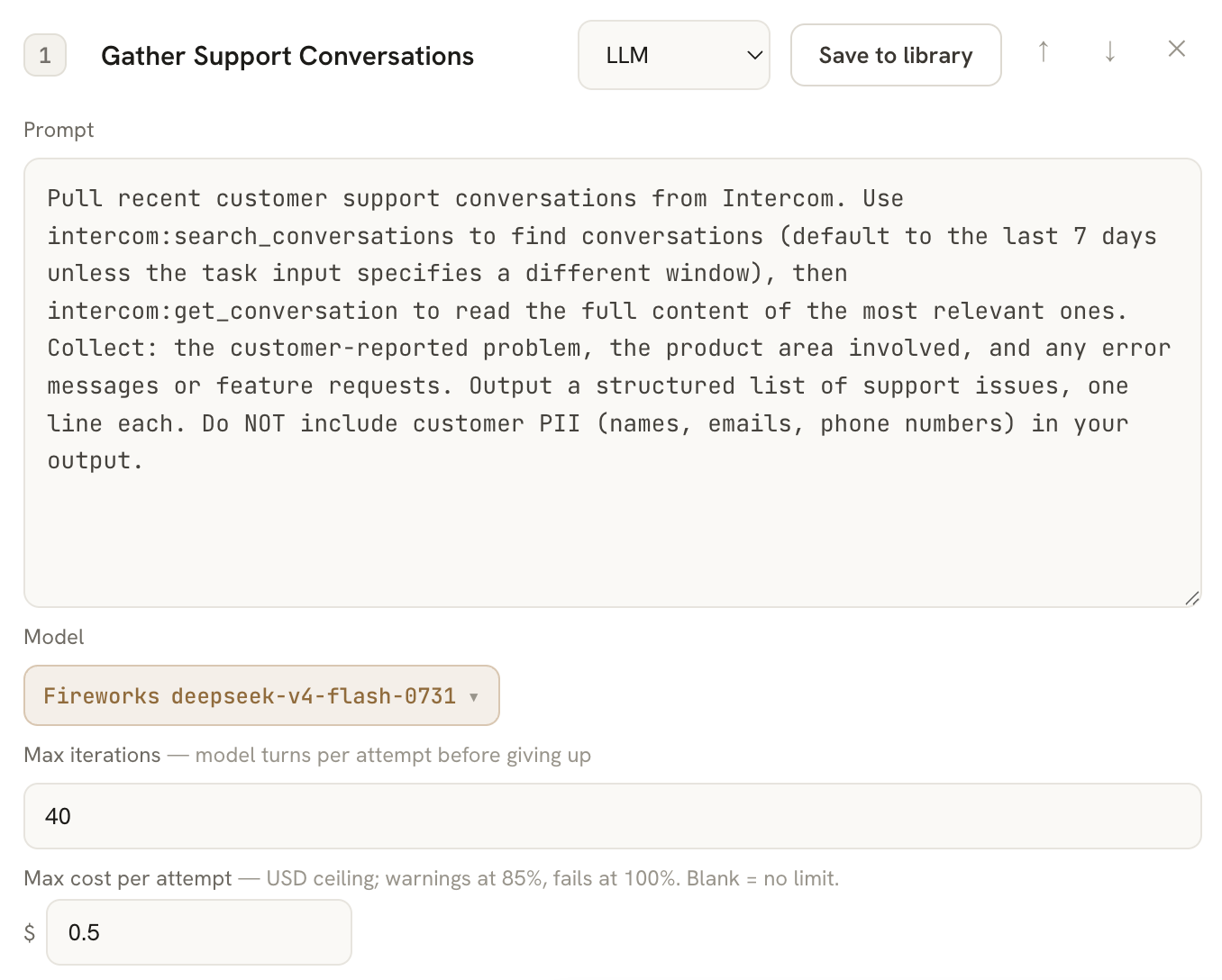
Task: Click the step number 1 badge
Action: pos(45,55)
